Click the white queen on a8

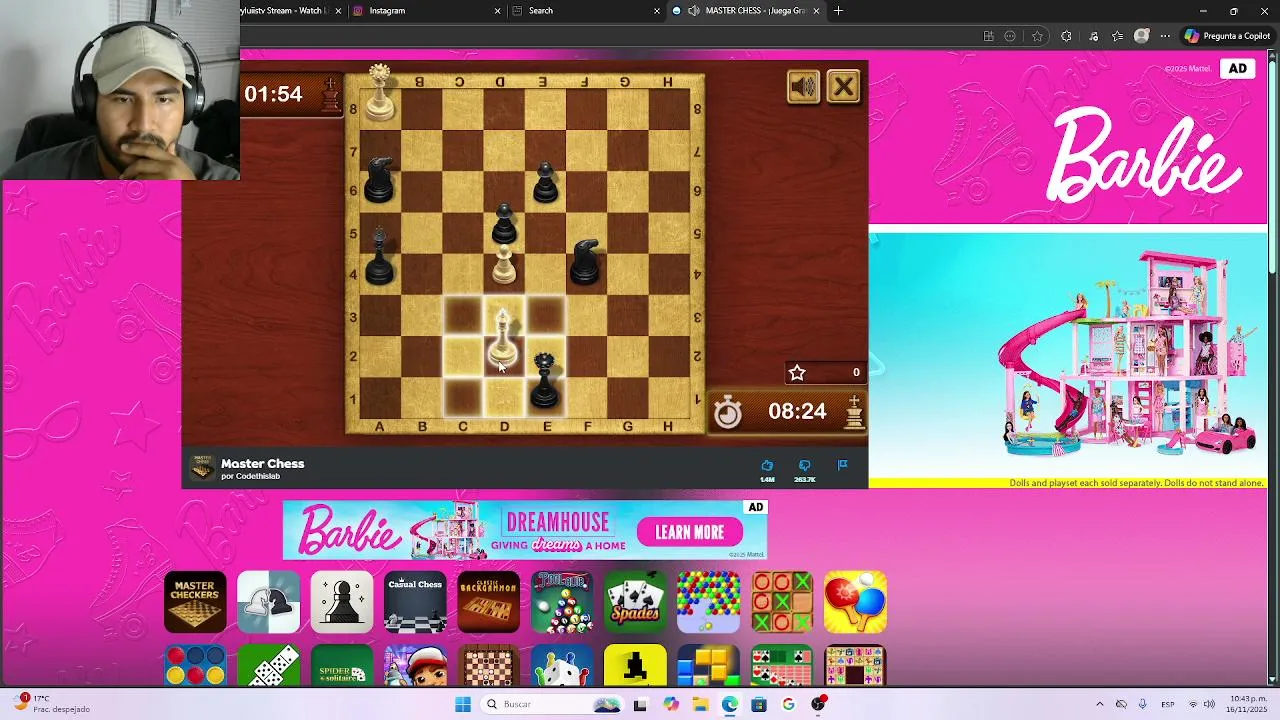[379, 93]
